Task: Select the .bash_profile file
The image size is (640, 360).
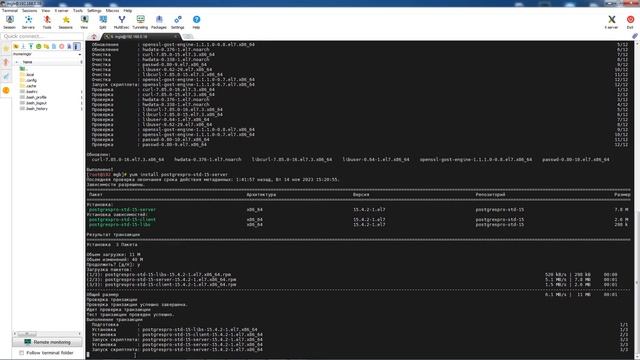Action: pos(33,98)
